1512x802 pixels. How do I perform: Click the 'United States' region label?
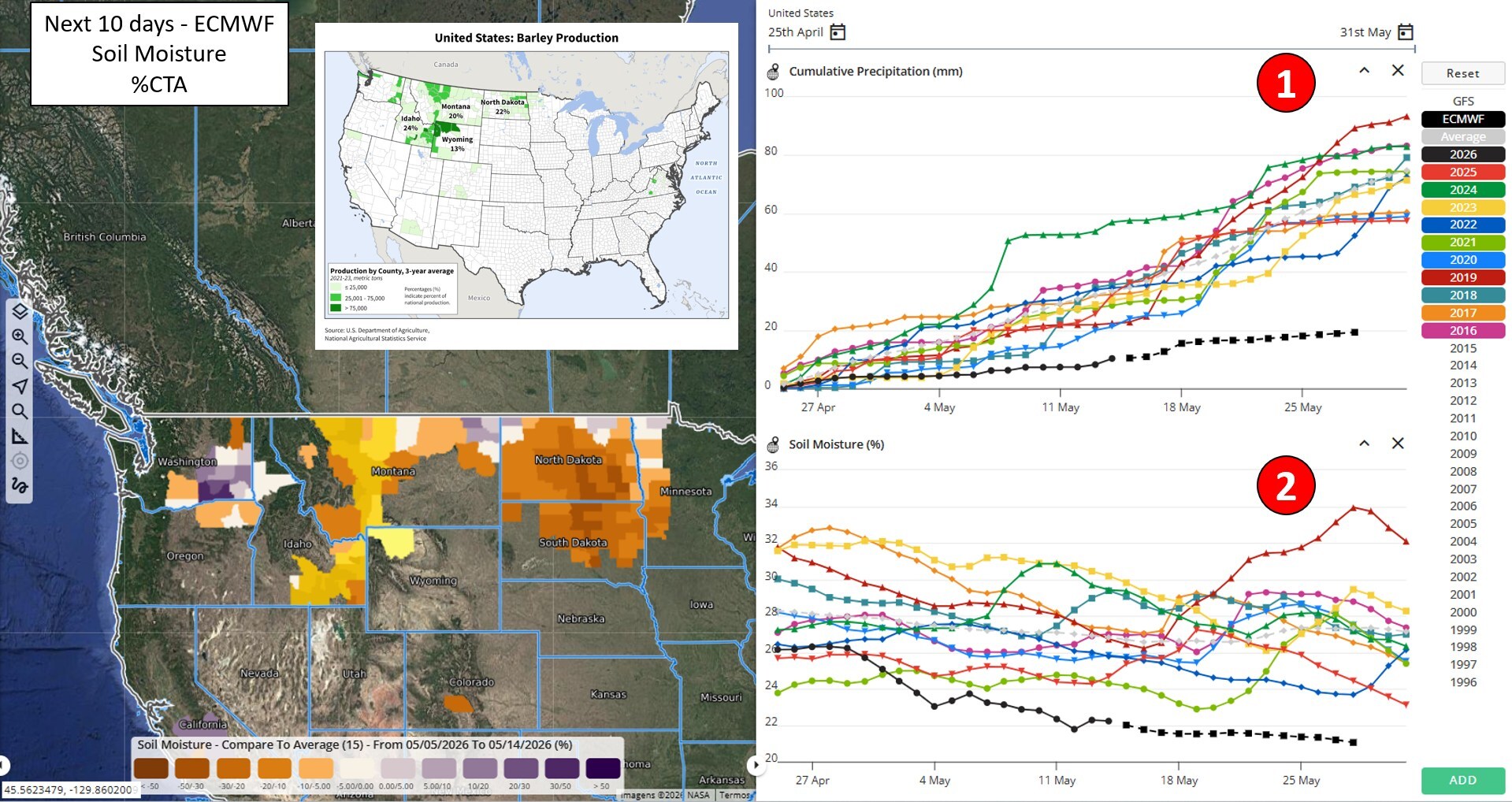(801, 13)
